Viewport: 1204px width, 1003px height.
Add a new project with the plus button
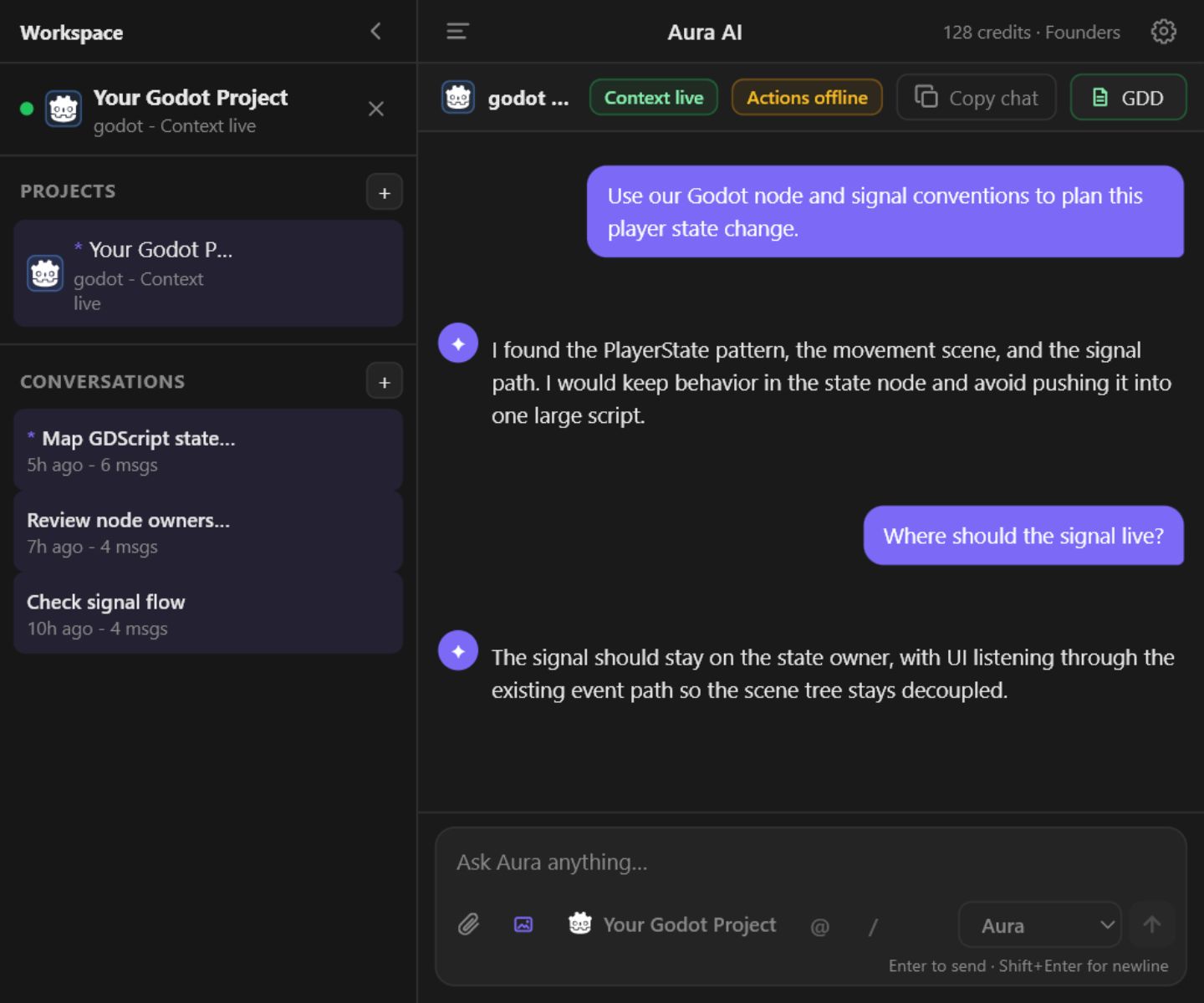point(385,192)
